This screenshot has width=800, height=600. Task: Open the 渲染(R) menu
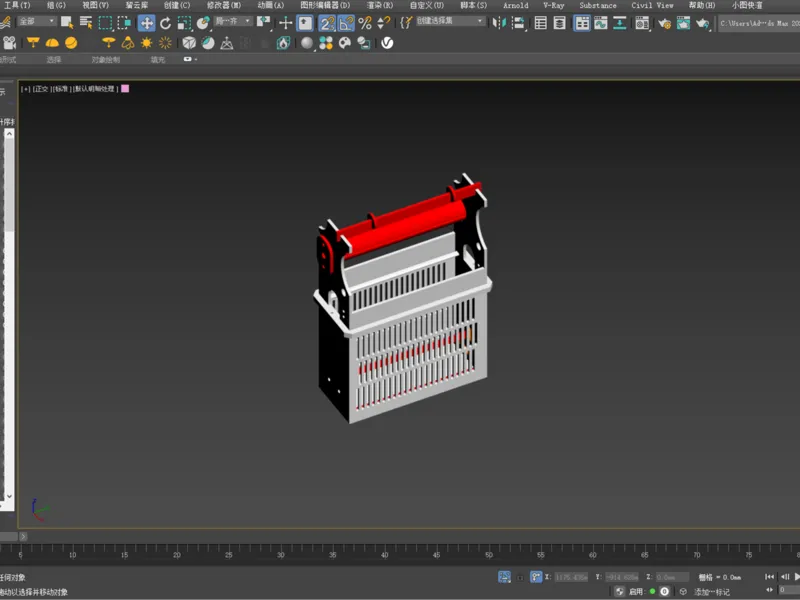pos(380,5)
